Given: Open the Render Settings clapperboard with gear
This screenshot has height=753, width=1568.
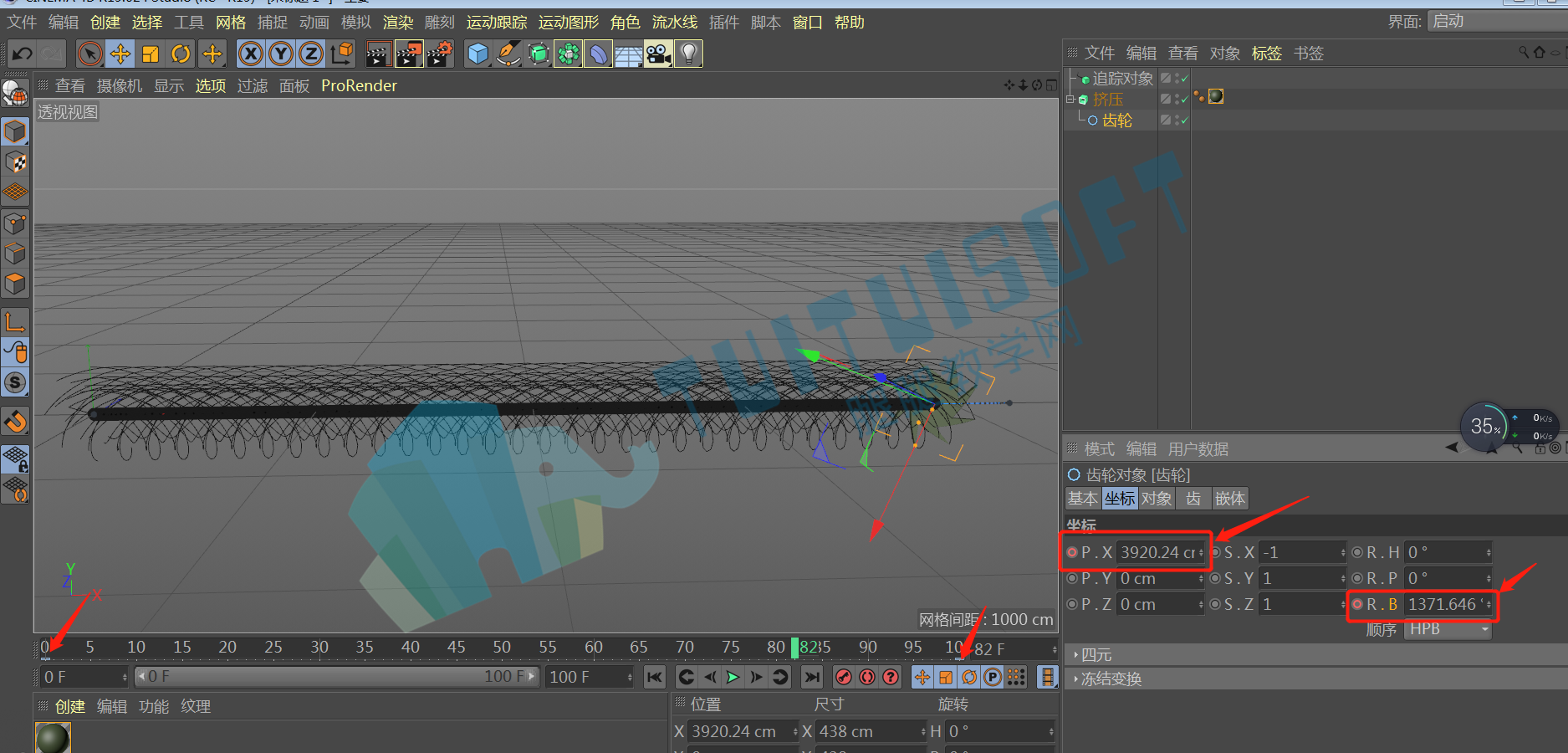Looking at the screenshot, I should pyautogui.click(x=440, y=54).
